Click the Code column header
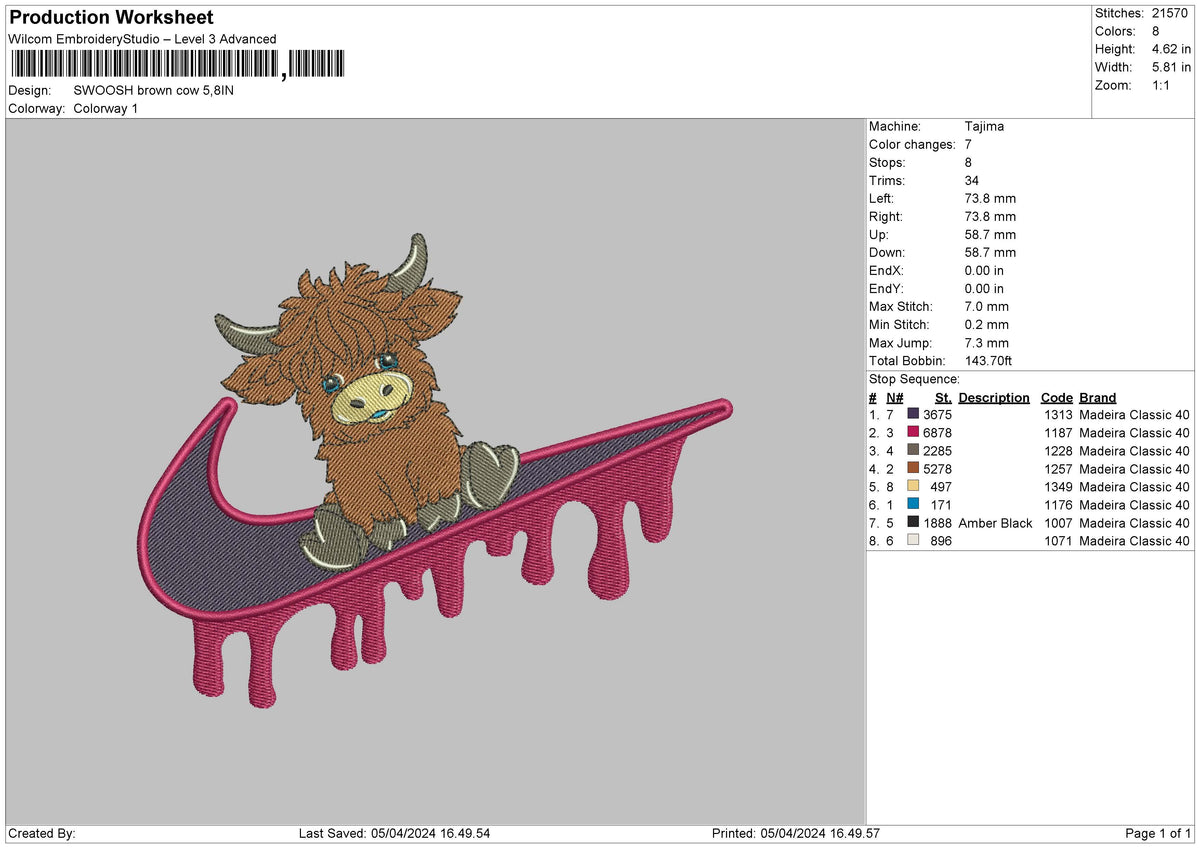 (1056, 398)
